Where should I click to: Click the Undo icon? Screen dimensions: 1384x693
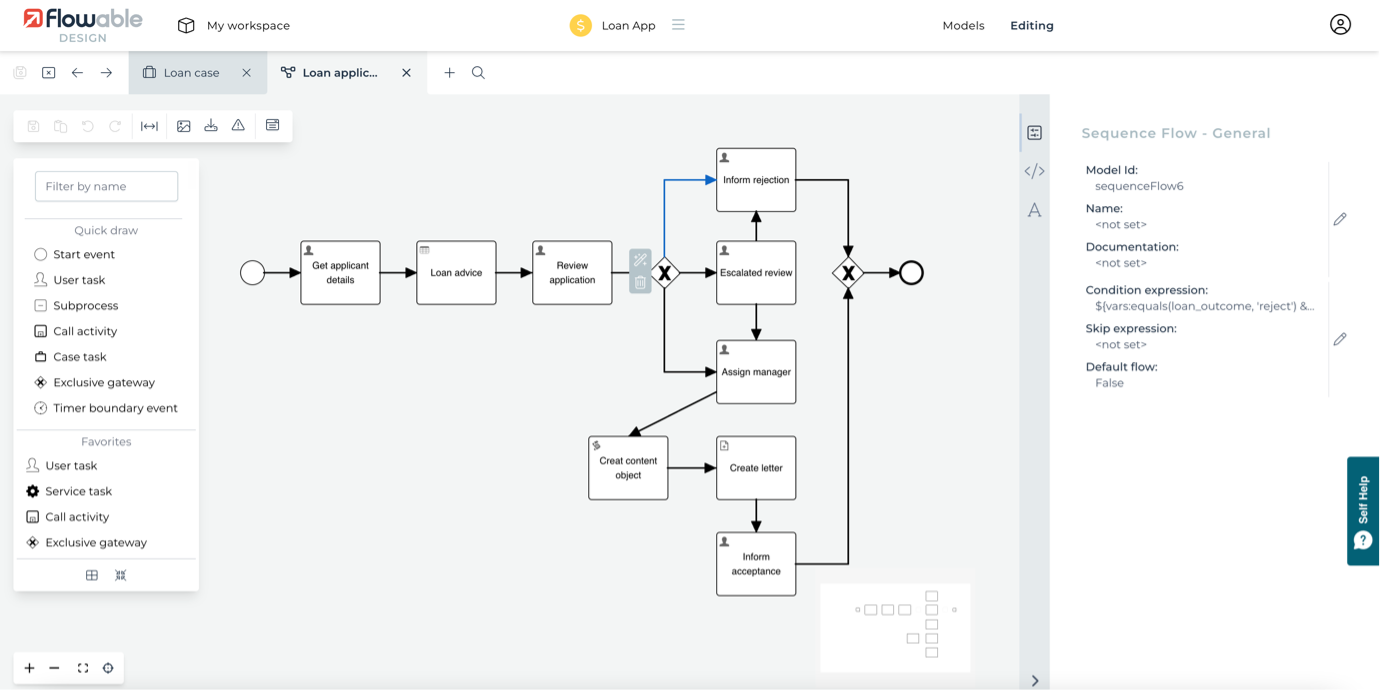[x=88, y=125]
